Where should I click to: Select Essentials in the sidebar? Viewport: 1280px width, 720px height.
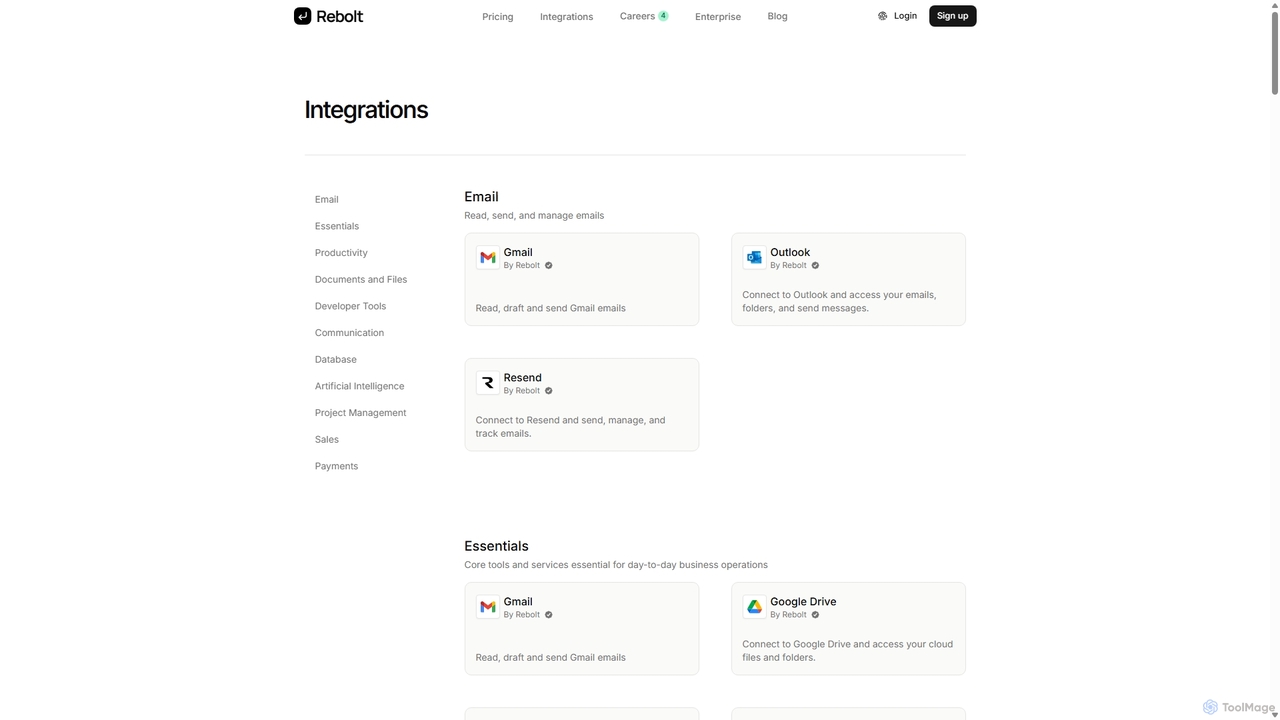(337, 226)
